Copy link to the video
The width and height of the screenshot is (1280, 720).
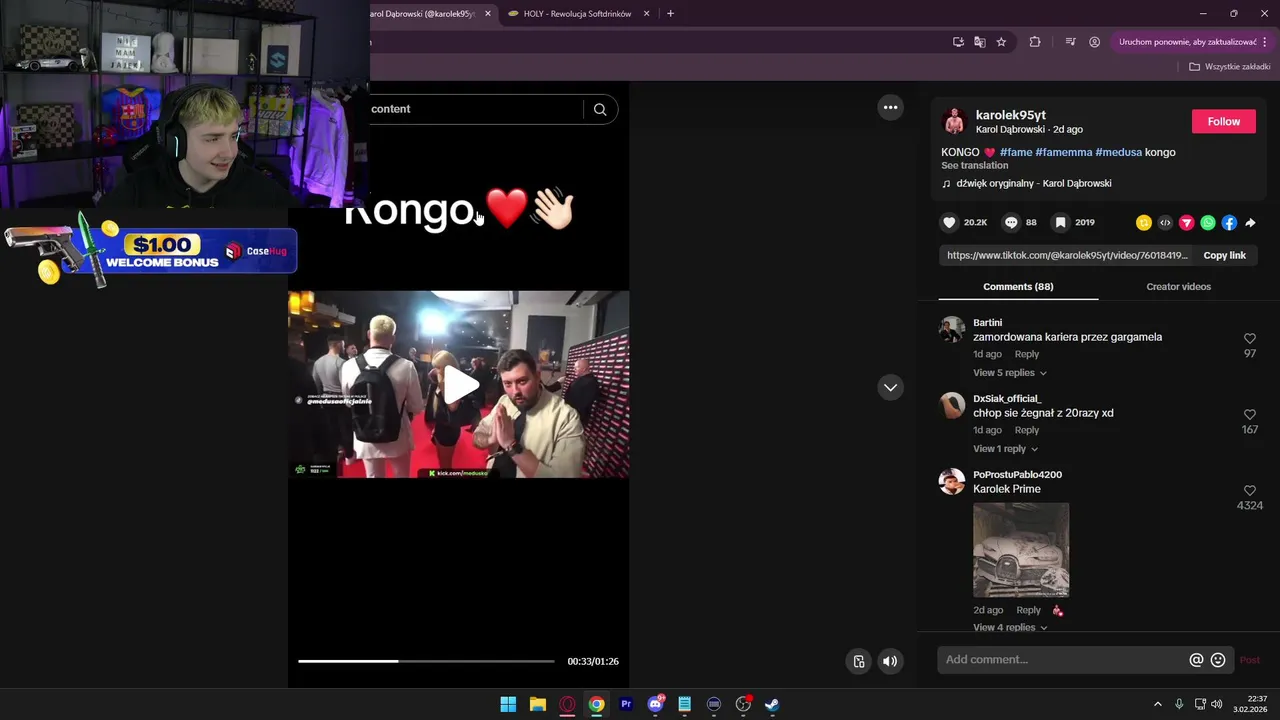1224,255
